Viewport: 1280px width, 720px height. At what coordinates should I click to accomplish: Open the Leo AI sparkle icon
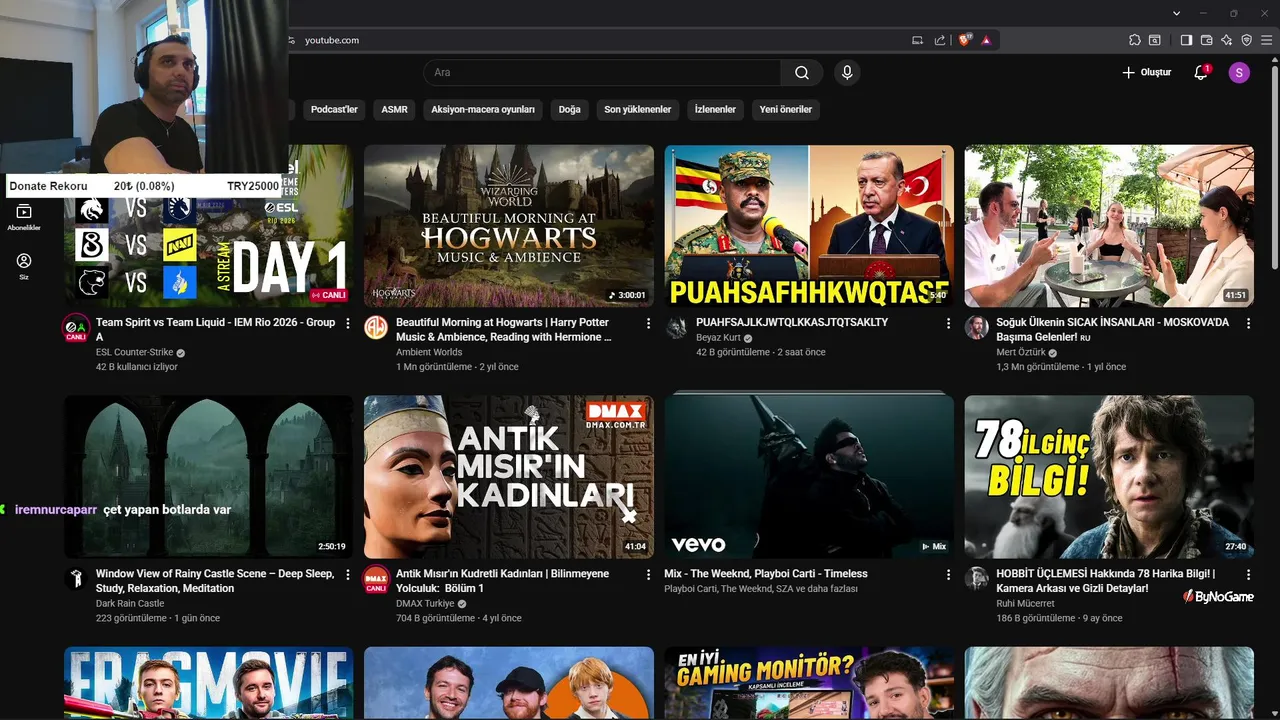point(1226,40)
